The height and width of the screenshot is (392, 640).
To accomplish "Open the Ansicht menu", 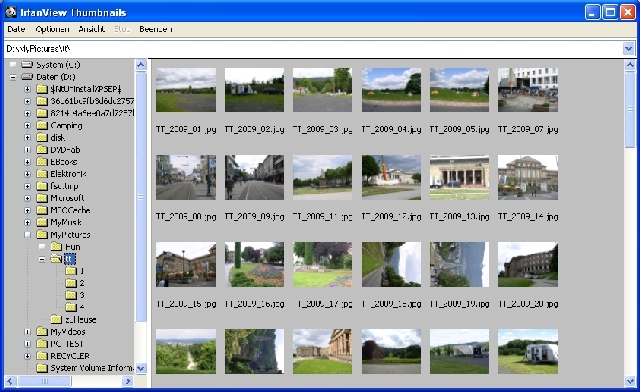I will (91, 29).
